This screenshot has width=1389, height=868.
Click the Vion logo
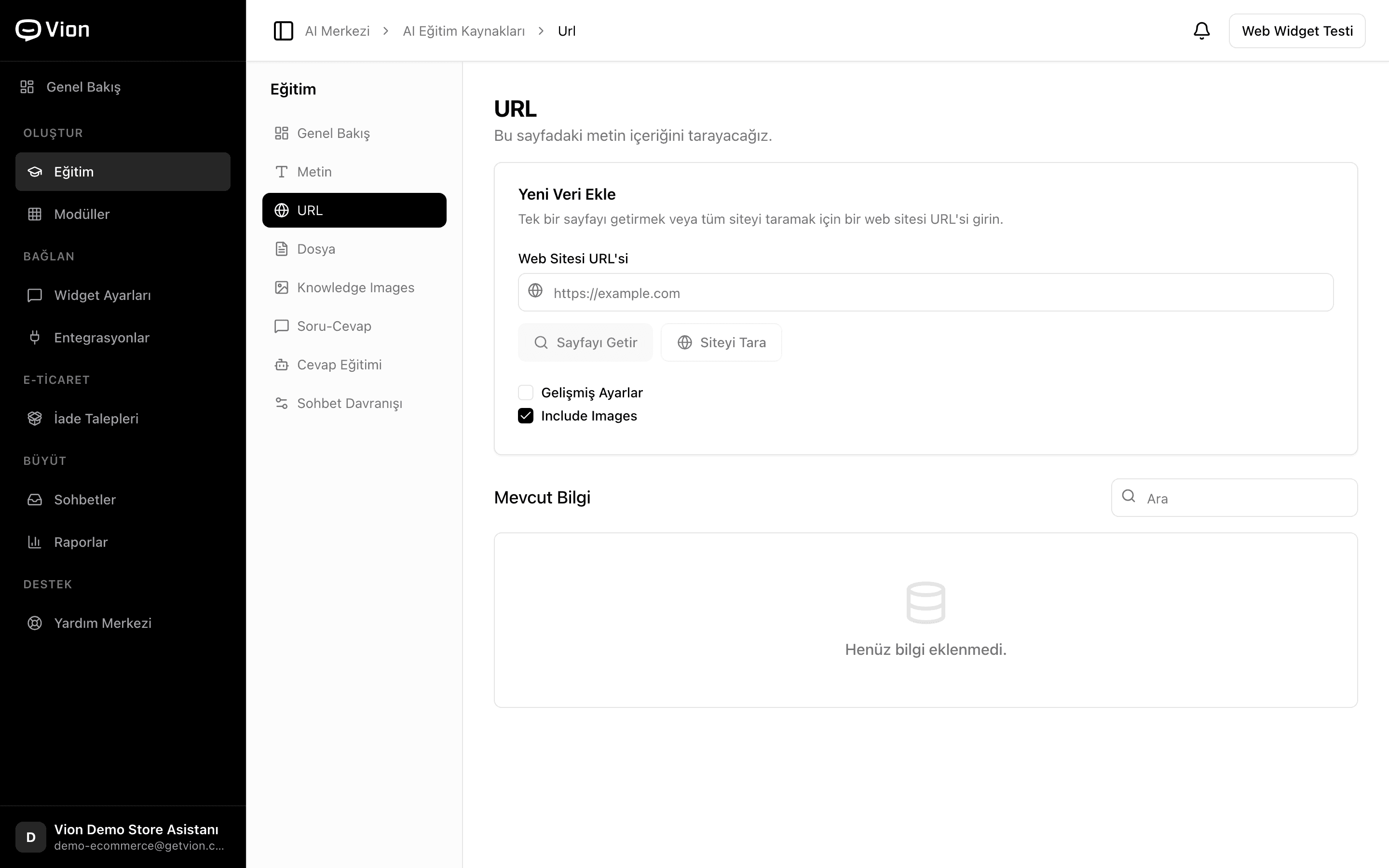pos(52,30)
